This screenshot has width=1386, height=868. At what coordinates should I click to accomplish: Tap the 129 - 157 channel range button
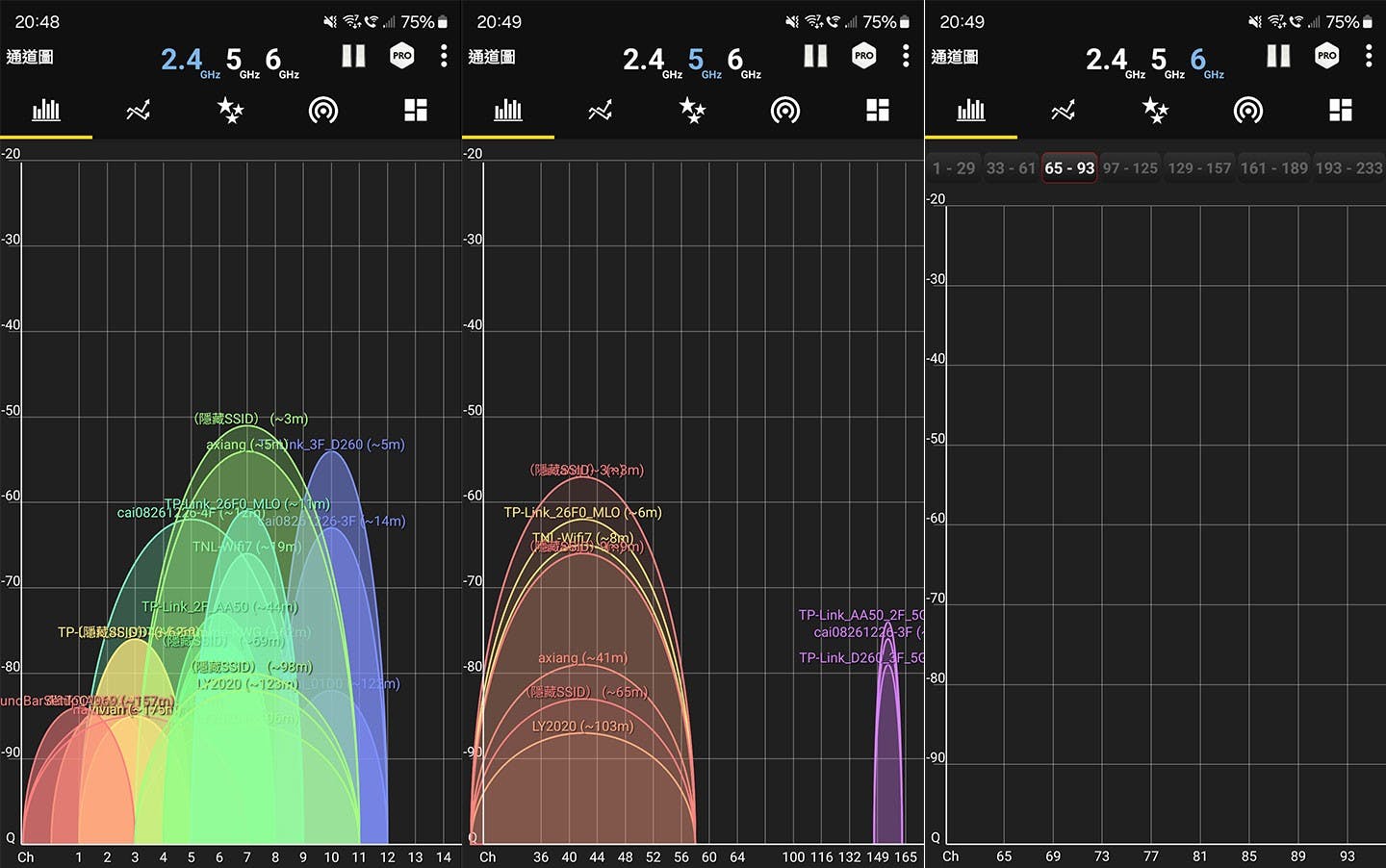pos(1199,168)
